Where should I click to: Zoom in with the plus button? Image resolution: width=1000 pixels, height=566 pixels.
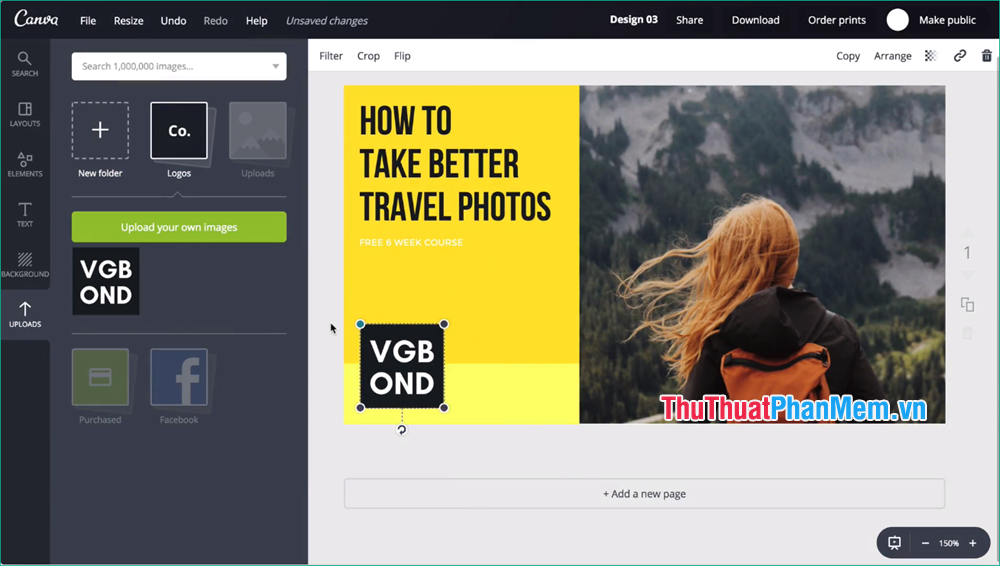click(973, 543)
